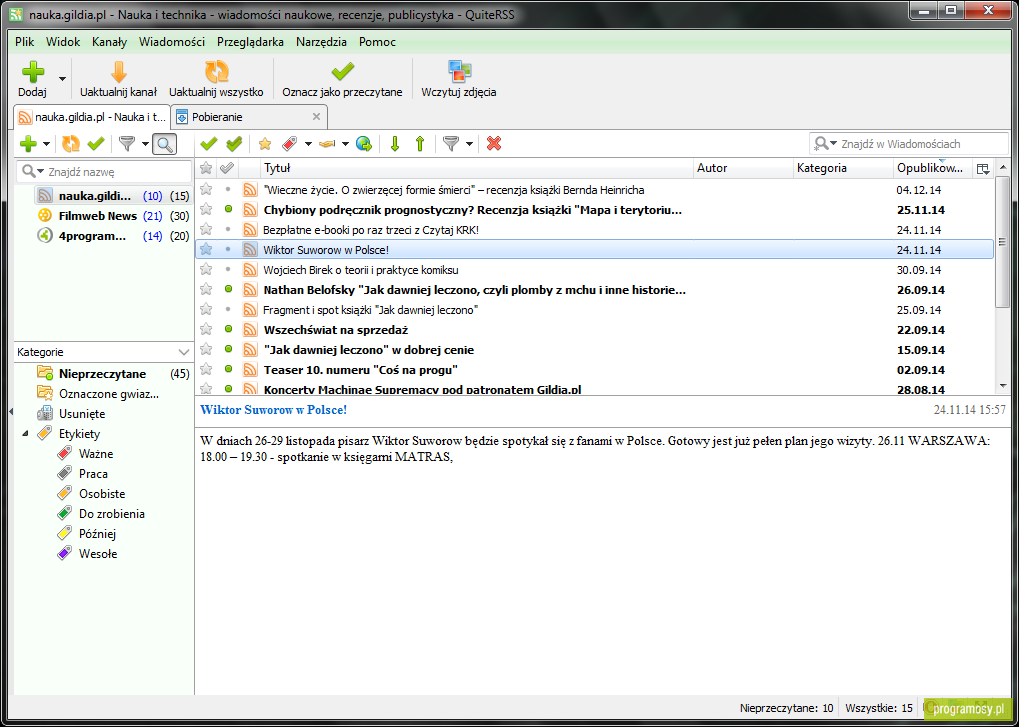
Task: Click the star icon in news toolbar
Action: click(264, 144)
